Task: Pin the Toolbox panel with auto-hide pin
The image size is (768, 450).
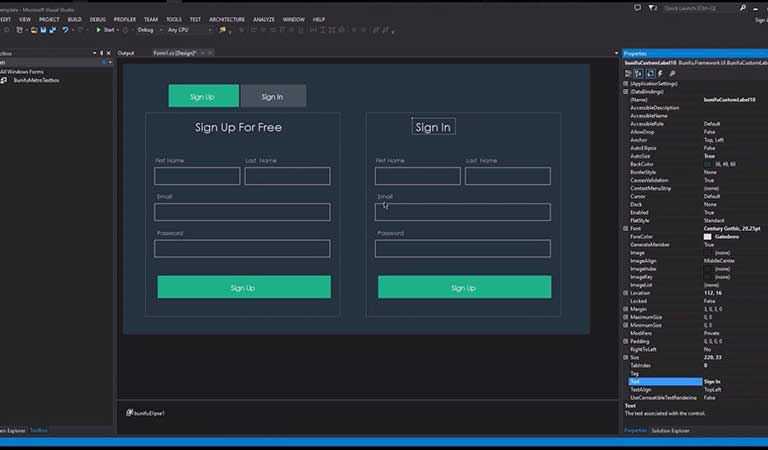Action: pos(104,53)
